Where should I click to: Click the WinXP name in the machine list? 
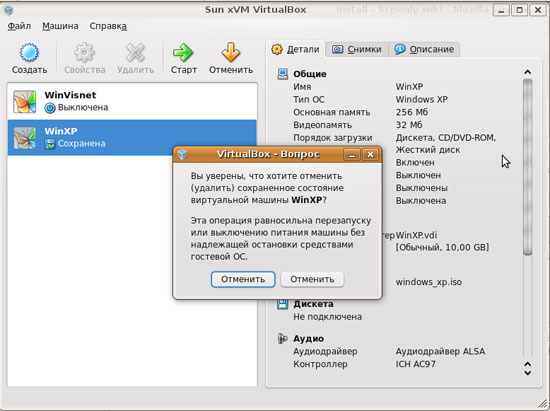click(61, 131)
